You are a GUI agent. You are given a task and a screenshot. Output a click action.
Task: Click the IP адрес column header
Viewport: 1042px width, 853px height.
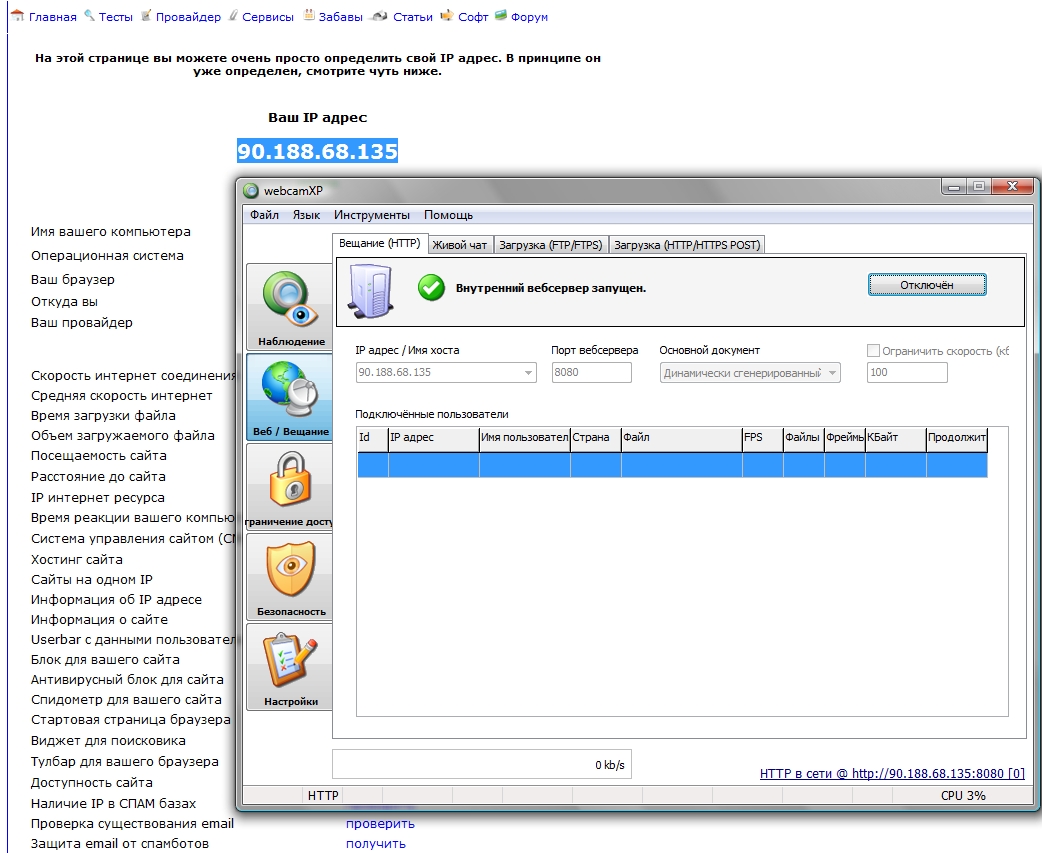pyautogui.click(x=433, y=438)
